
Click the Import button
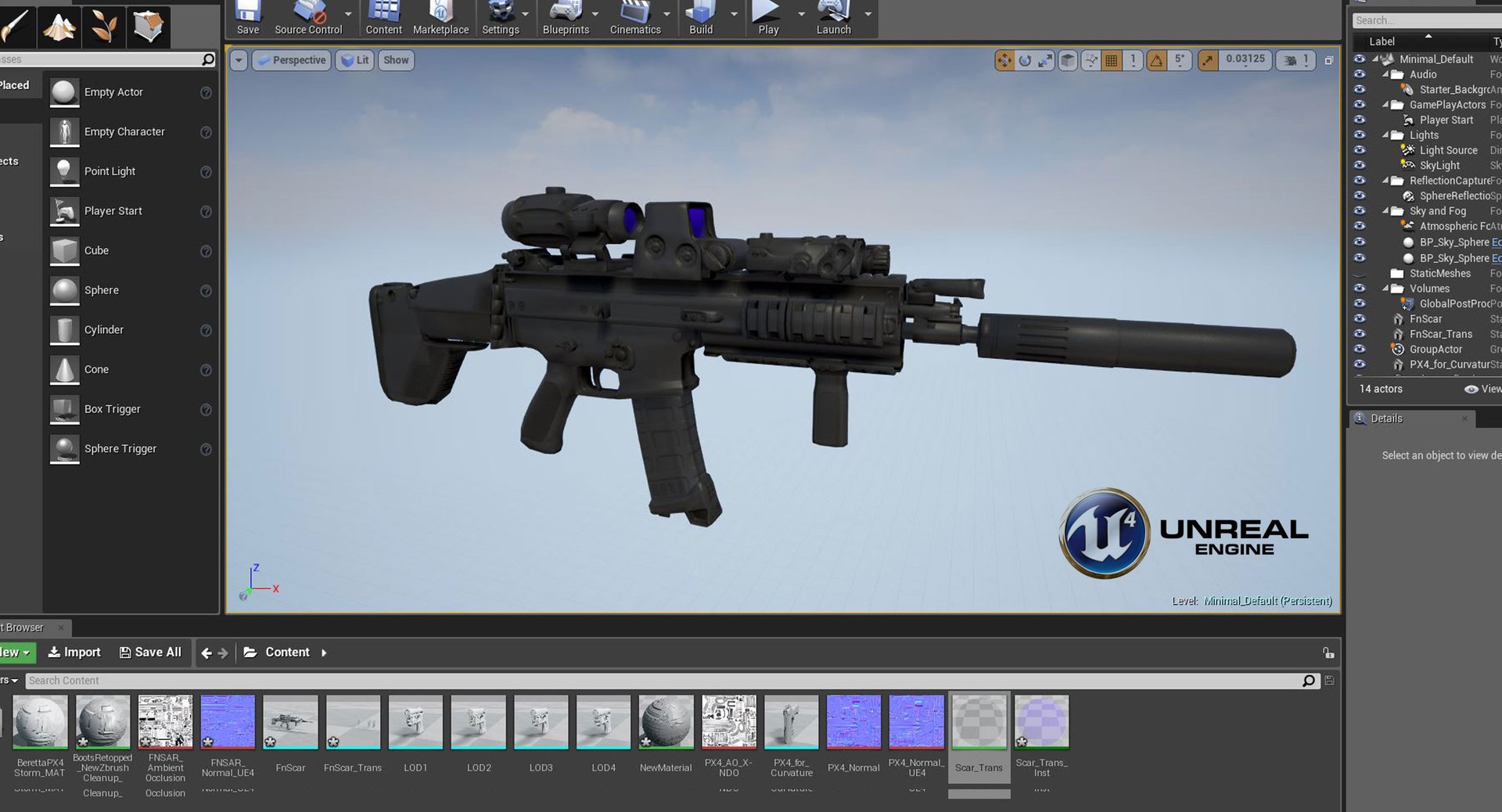(x=74, y=652)
